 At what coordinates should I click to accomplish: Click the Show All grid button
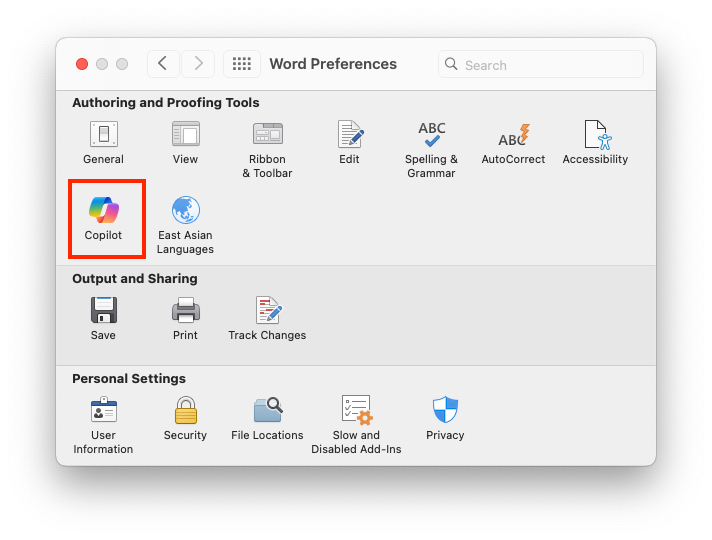point(241,64)
